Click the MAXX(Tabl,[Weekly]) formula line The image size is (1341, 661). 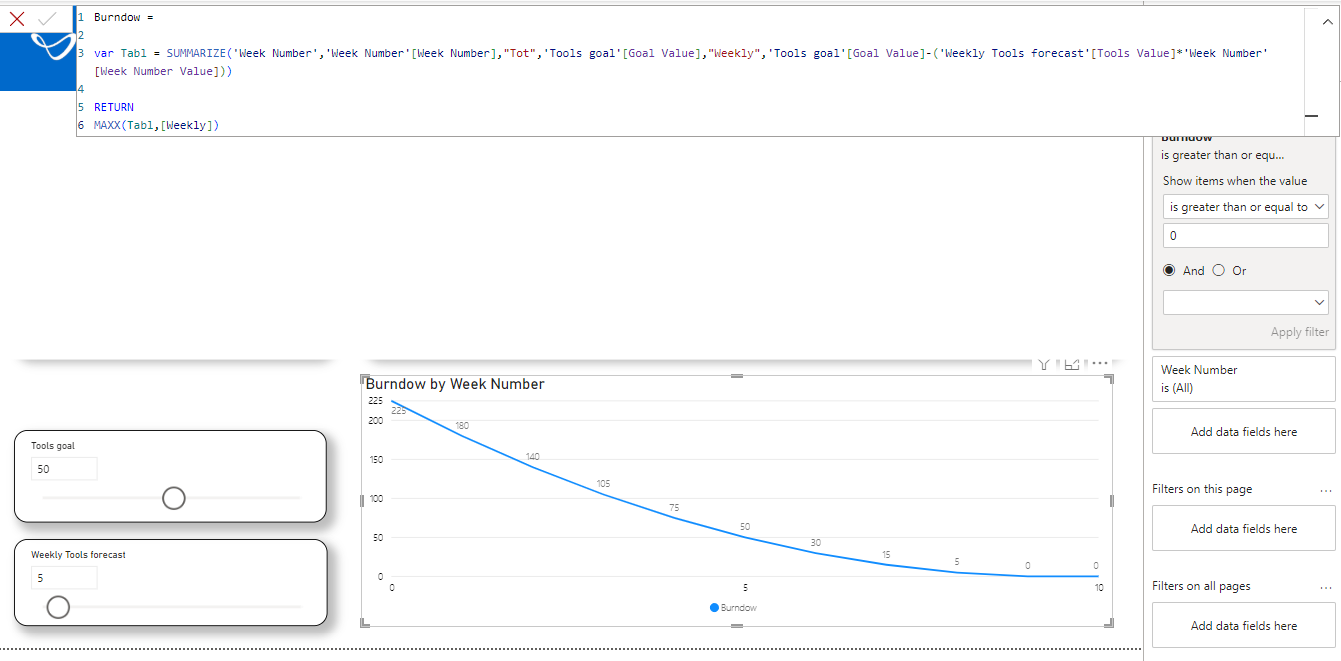(156, 125)
